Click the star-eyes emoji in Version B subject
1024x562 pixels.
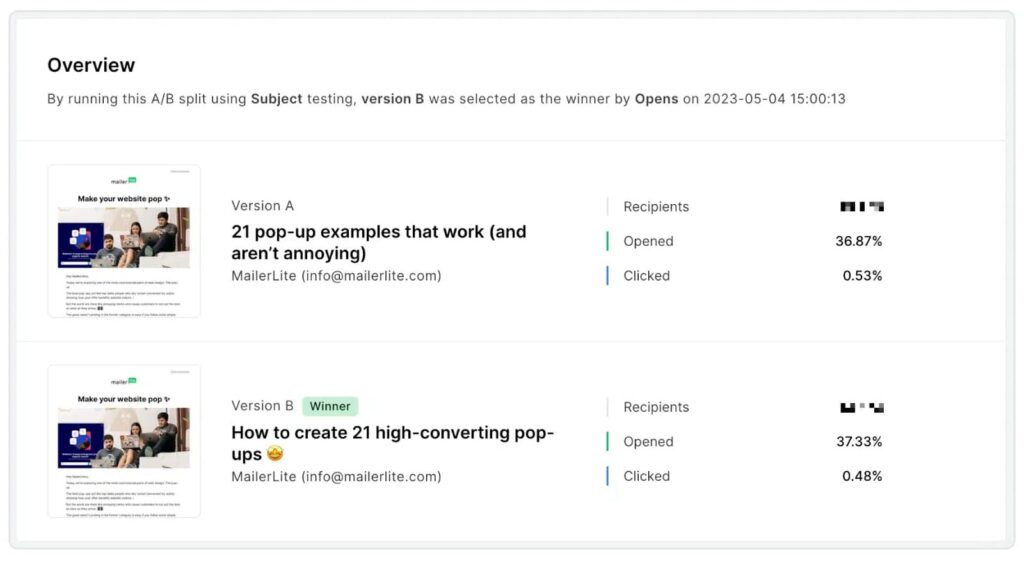pyautogui.click(x=275, y=454)
